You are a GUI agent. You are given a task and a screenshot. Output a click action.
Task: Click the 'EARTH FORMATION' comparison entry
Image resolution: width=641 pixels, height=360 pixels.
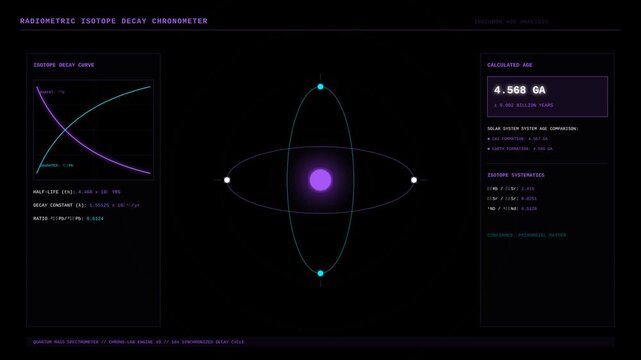pos(520,149)
